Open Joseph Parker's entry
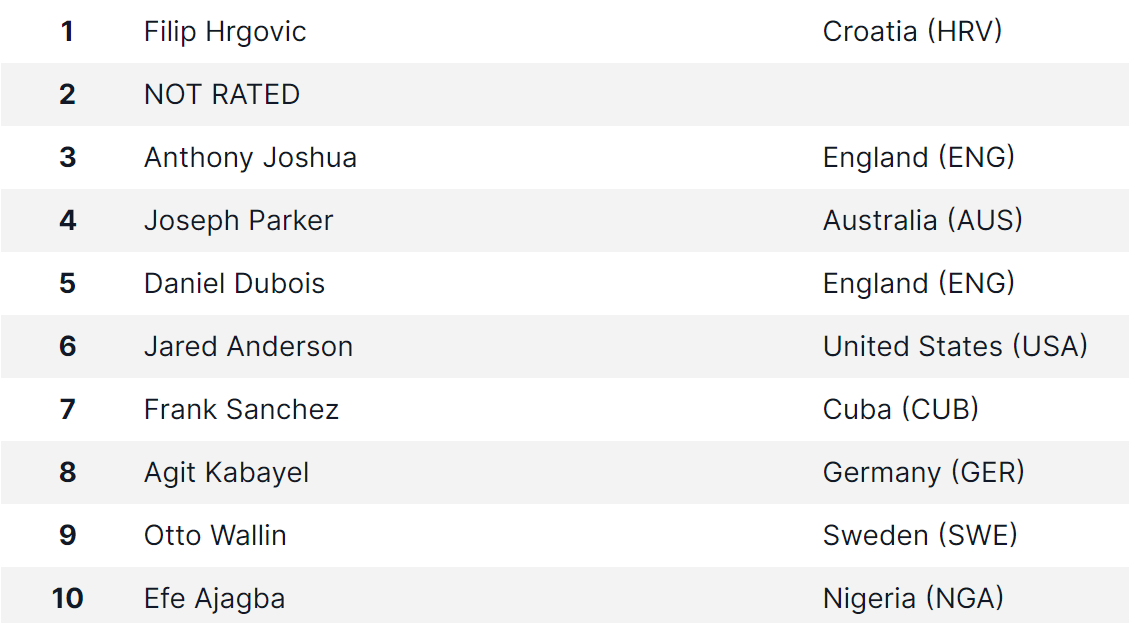Image resolution: width=1129 pixels, height=623 pixels. (x=238, y=220)
